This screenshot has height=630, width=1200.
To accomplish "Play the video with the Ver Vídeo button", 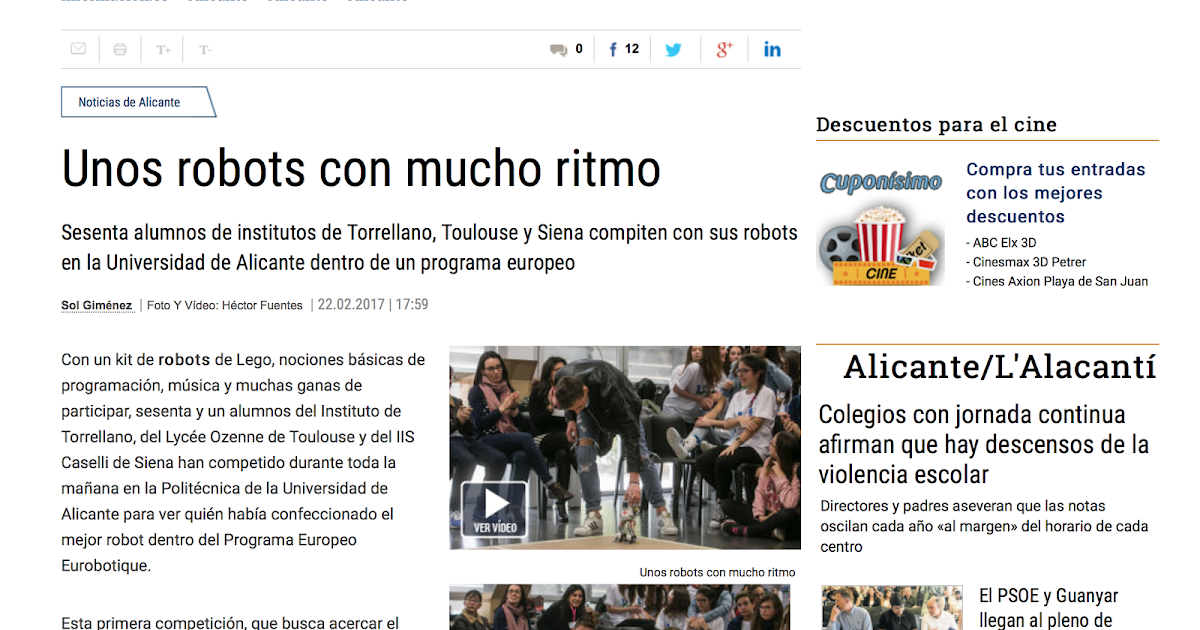I will pos(494,508).
